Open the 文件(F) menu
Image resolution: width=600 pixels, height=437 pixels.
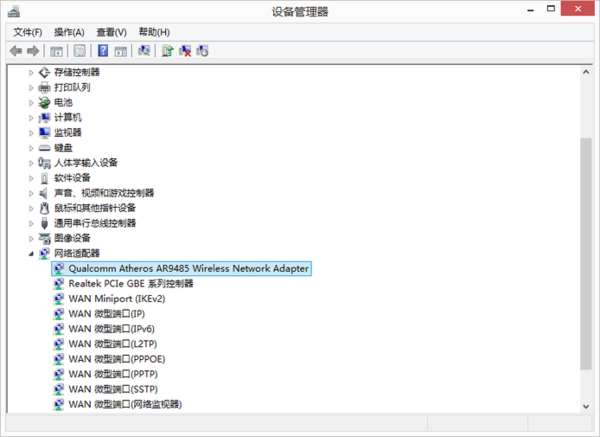28,33
